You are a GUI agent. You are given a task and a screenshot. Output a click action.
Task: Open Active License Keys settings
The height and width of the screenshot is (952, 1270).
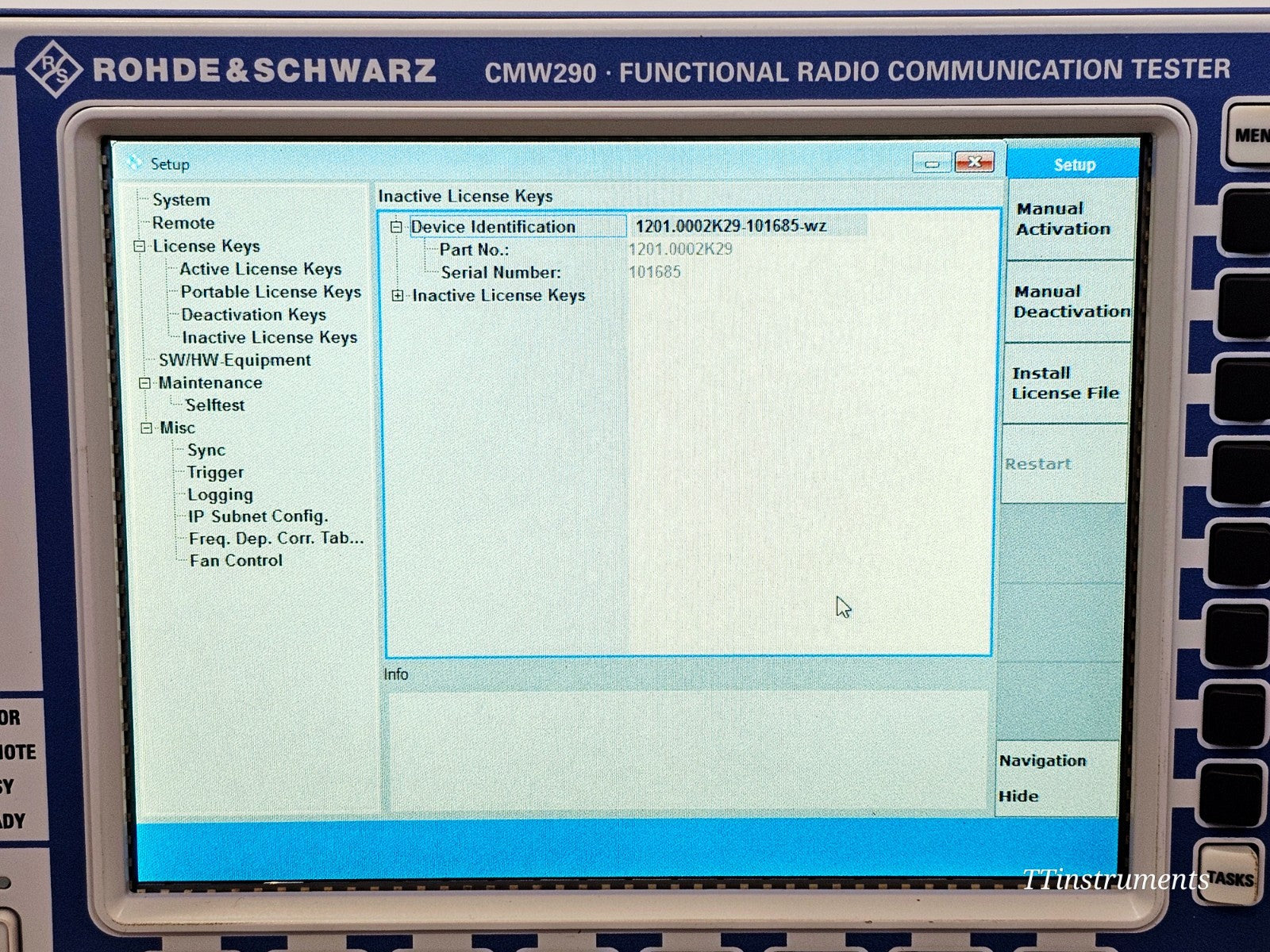(x=262, y=269)
